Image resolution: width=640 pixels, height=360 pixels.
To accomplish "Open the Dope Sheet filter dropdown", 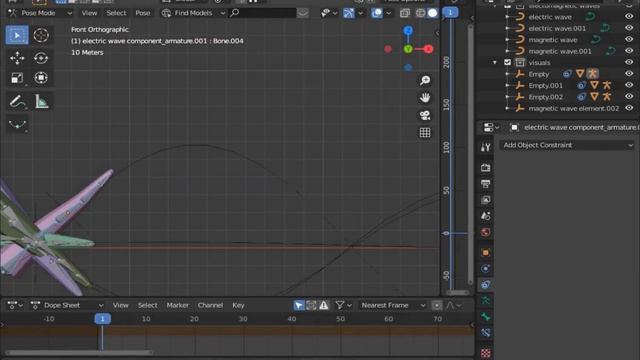I will pos(343,305).
